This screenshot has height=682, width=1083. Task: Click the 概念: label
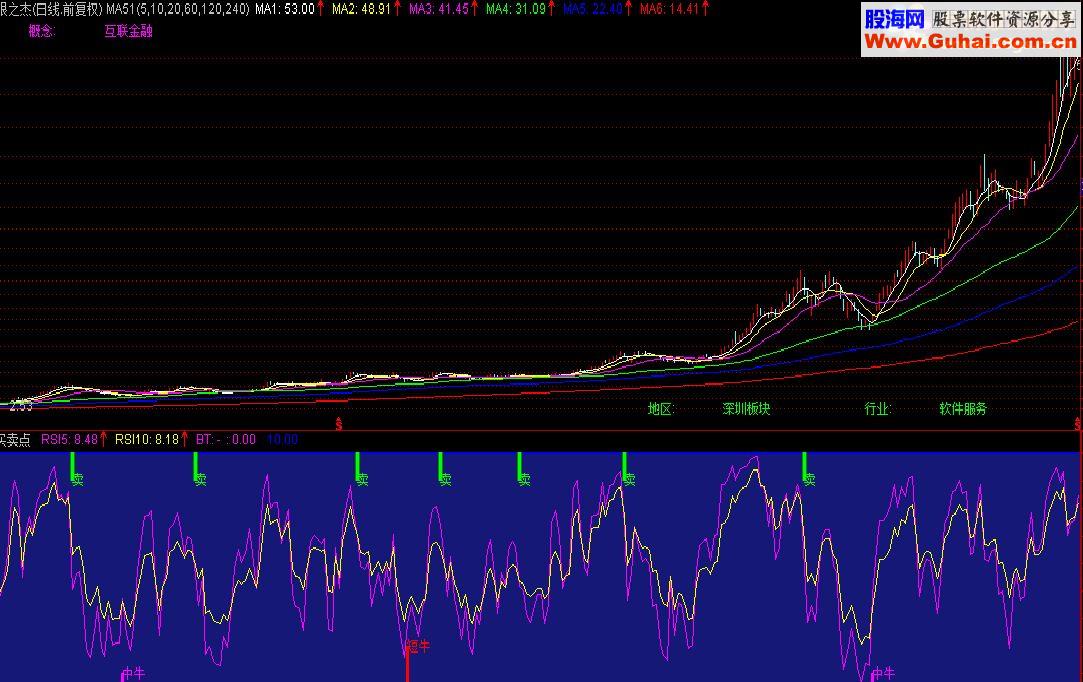pos(42,31)
